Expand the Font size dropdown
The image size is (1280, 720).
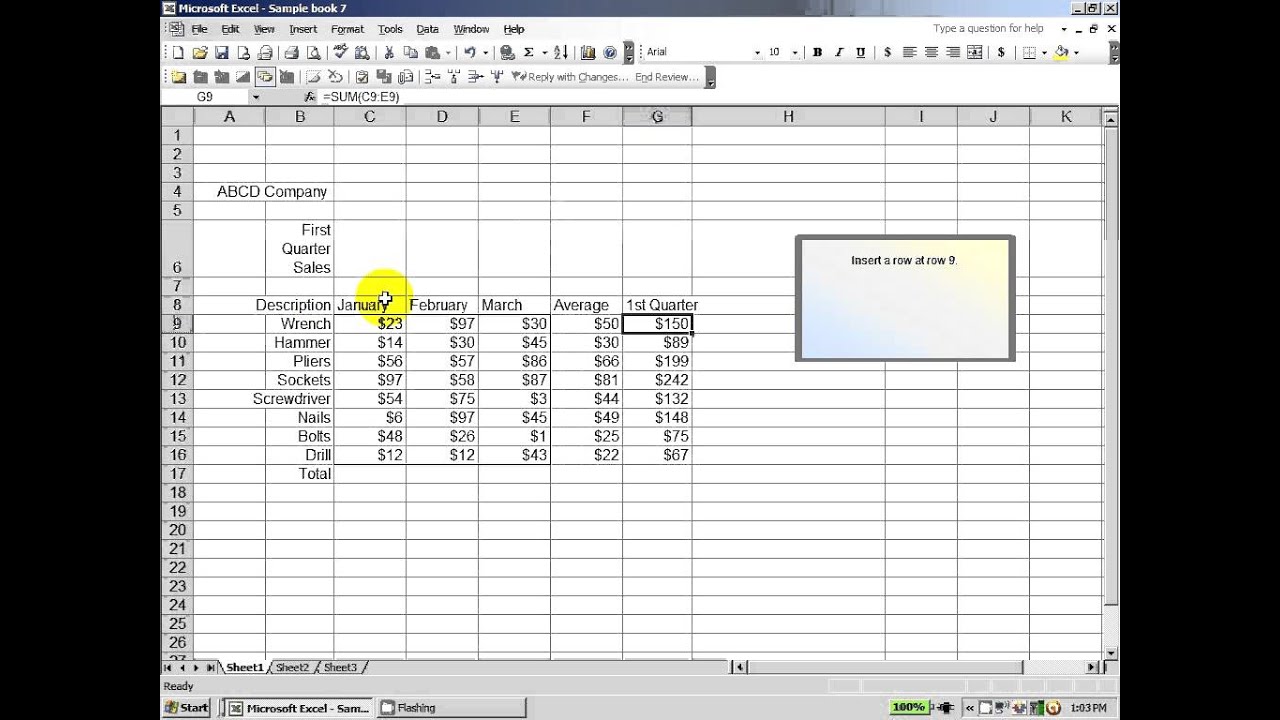point(795,53)
